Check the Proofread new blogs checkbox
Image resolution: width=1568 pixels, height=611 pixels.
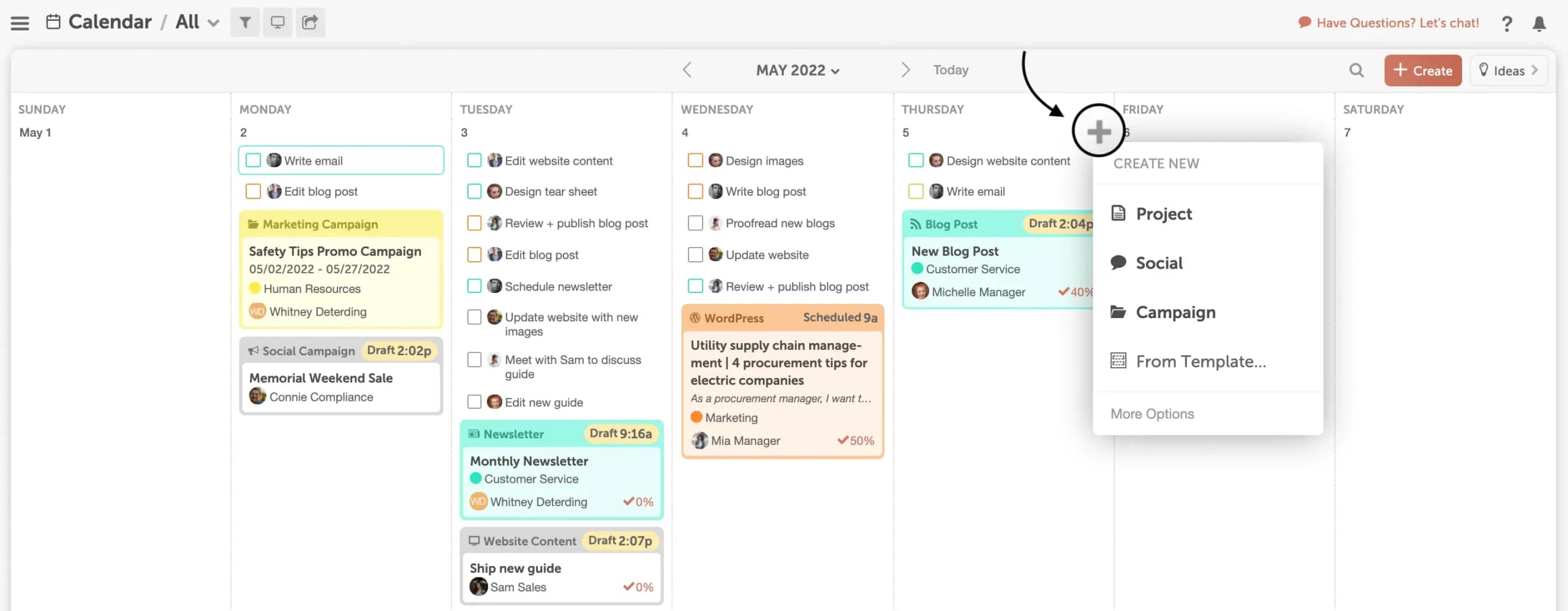coord(695,222)
